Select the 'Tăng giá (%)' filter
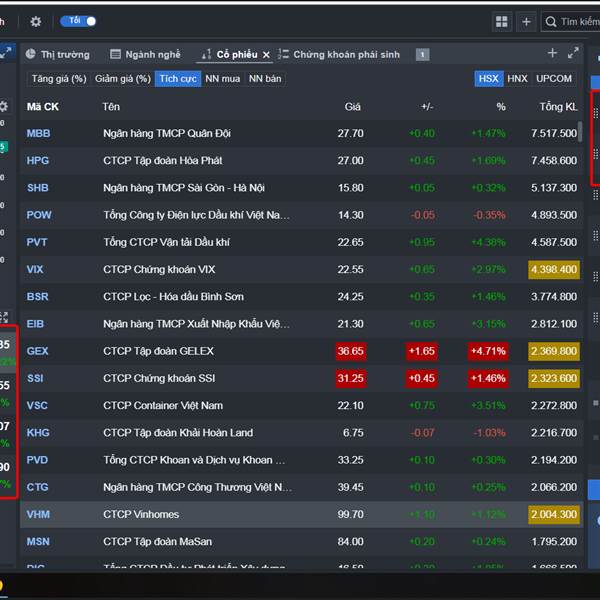The width and height of the screenshot is (600, 600). click(58, 78)
